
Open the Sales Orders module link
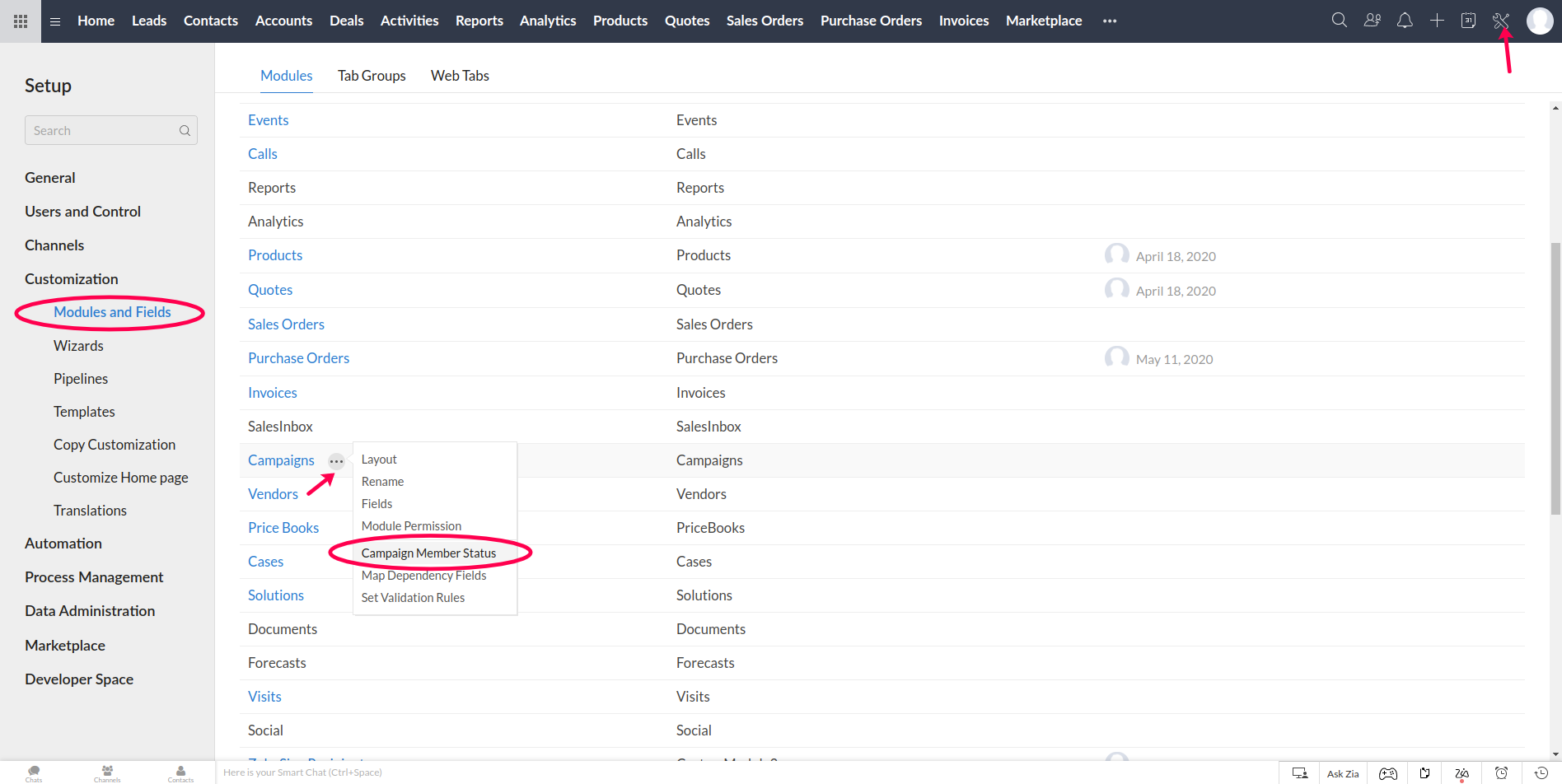286,324
